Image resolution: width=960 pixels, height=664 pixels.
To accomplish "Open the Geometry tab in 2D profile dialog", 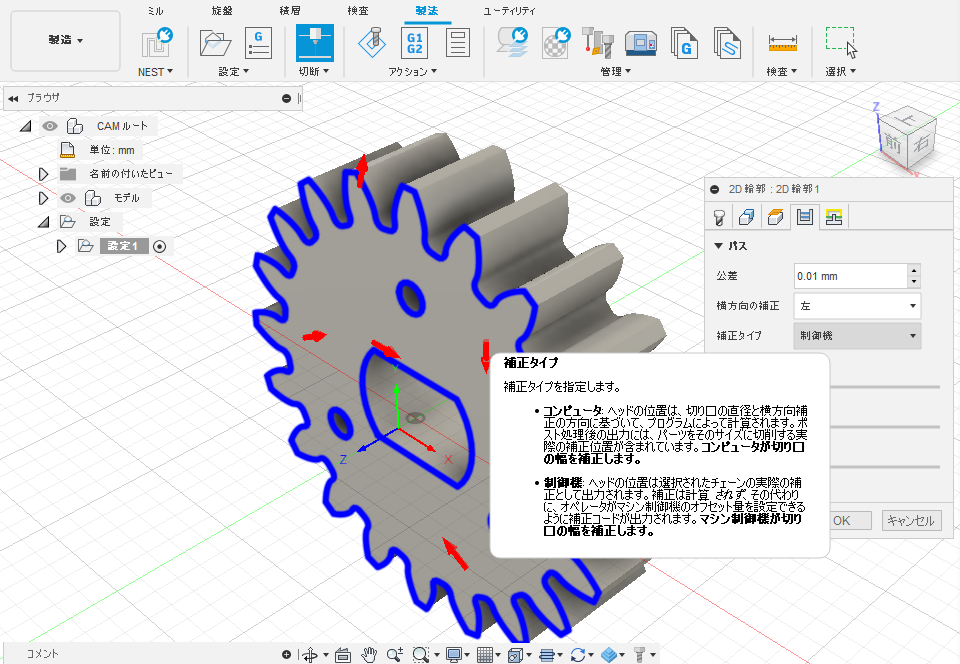I will (747, 217).
